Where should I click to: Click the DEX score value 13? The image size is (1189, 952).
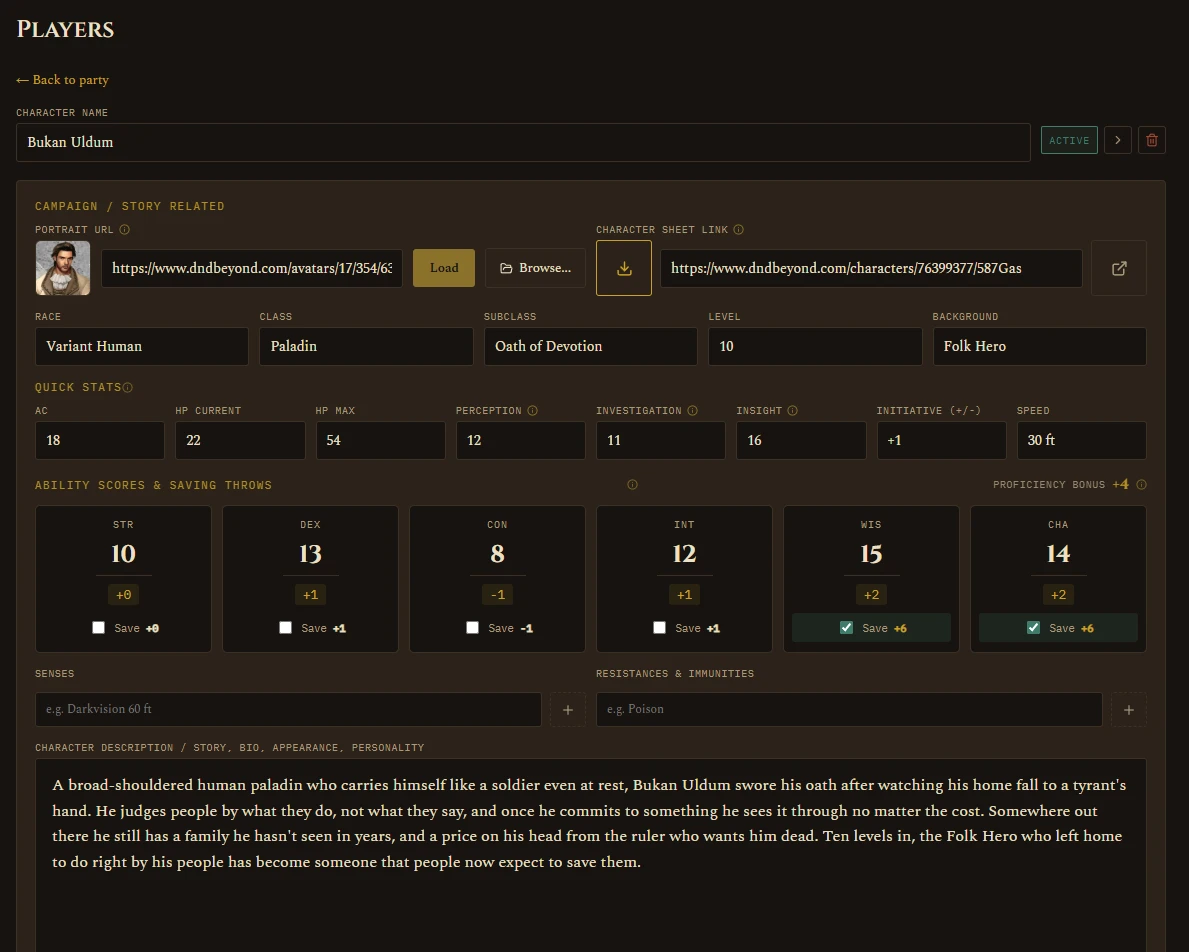(310, 554)
